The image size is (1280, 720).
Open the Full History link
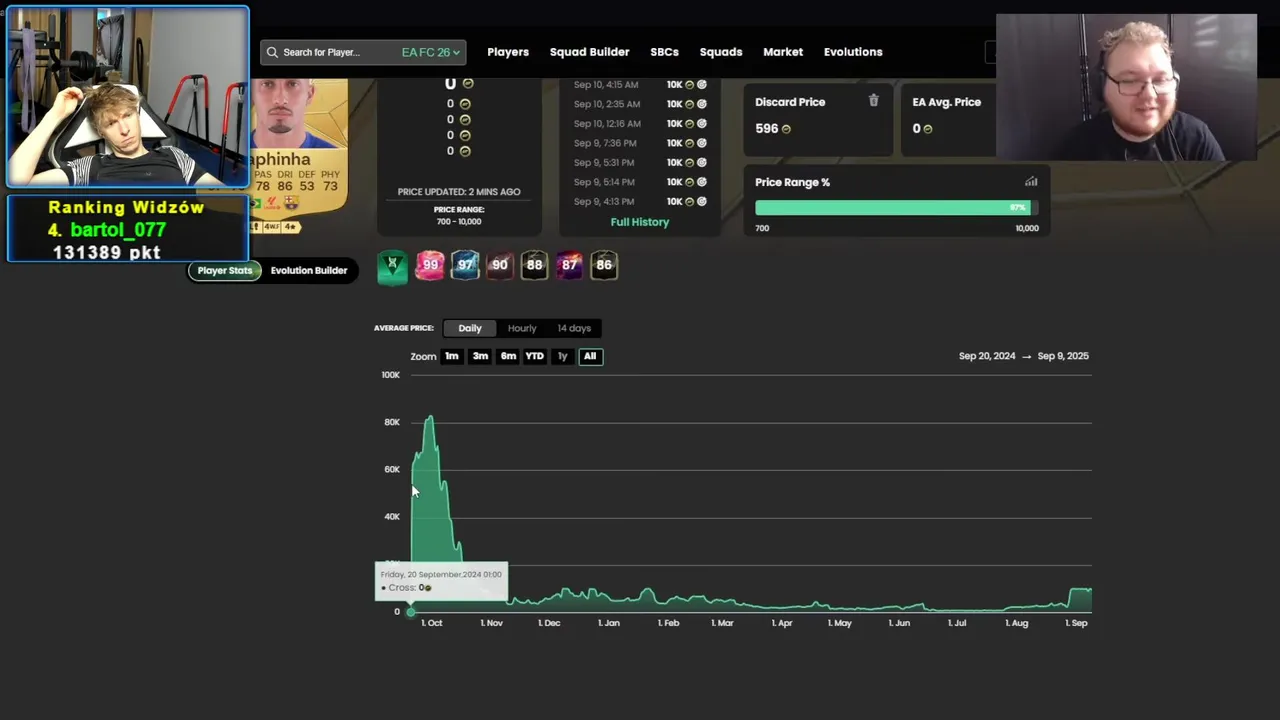[x=640, y=222]
